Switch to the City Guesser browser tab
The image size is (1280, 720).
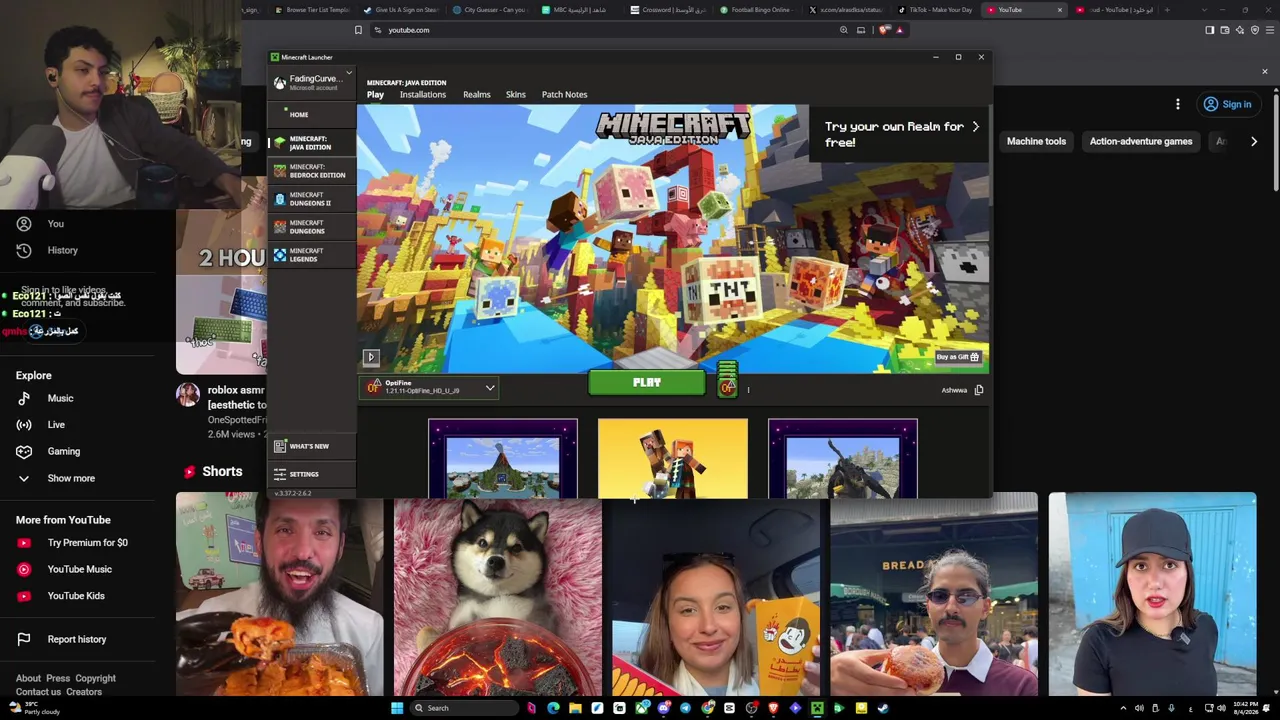point(490,10)
